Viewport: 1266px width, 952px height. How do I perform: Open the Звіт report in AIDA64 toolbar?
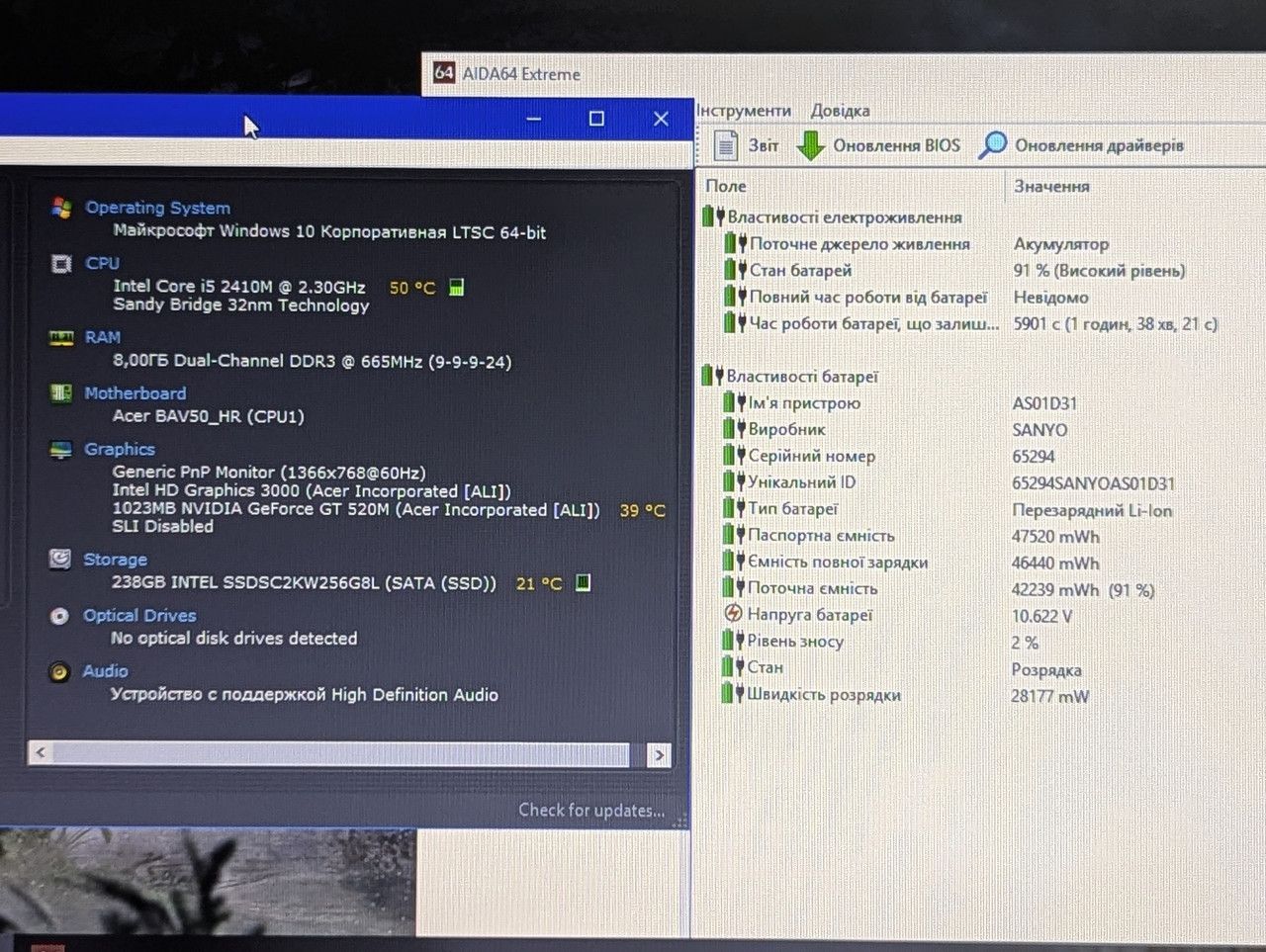click(x=746, y=145)
